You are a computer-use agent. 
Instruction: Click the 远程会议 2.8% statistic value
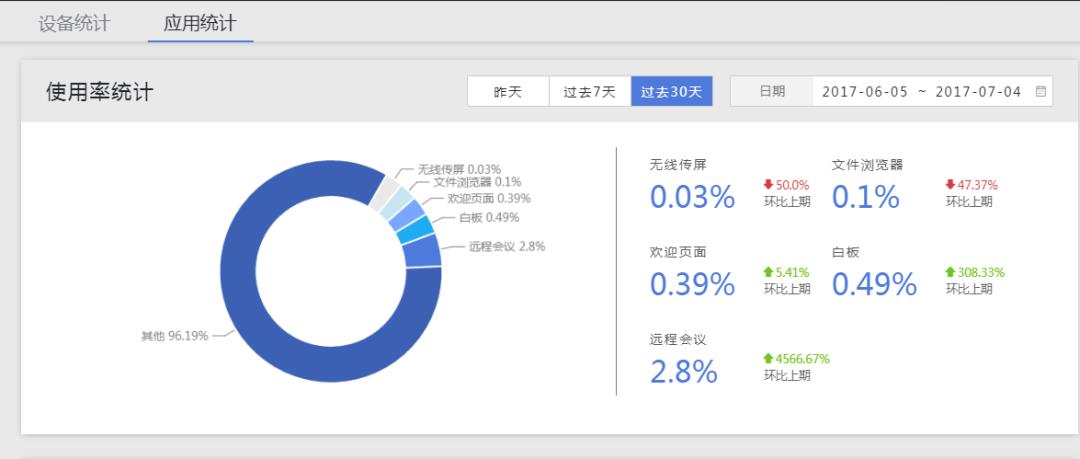tap(683, 371)
